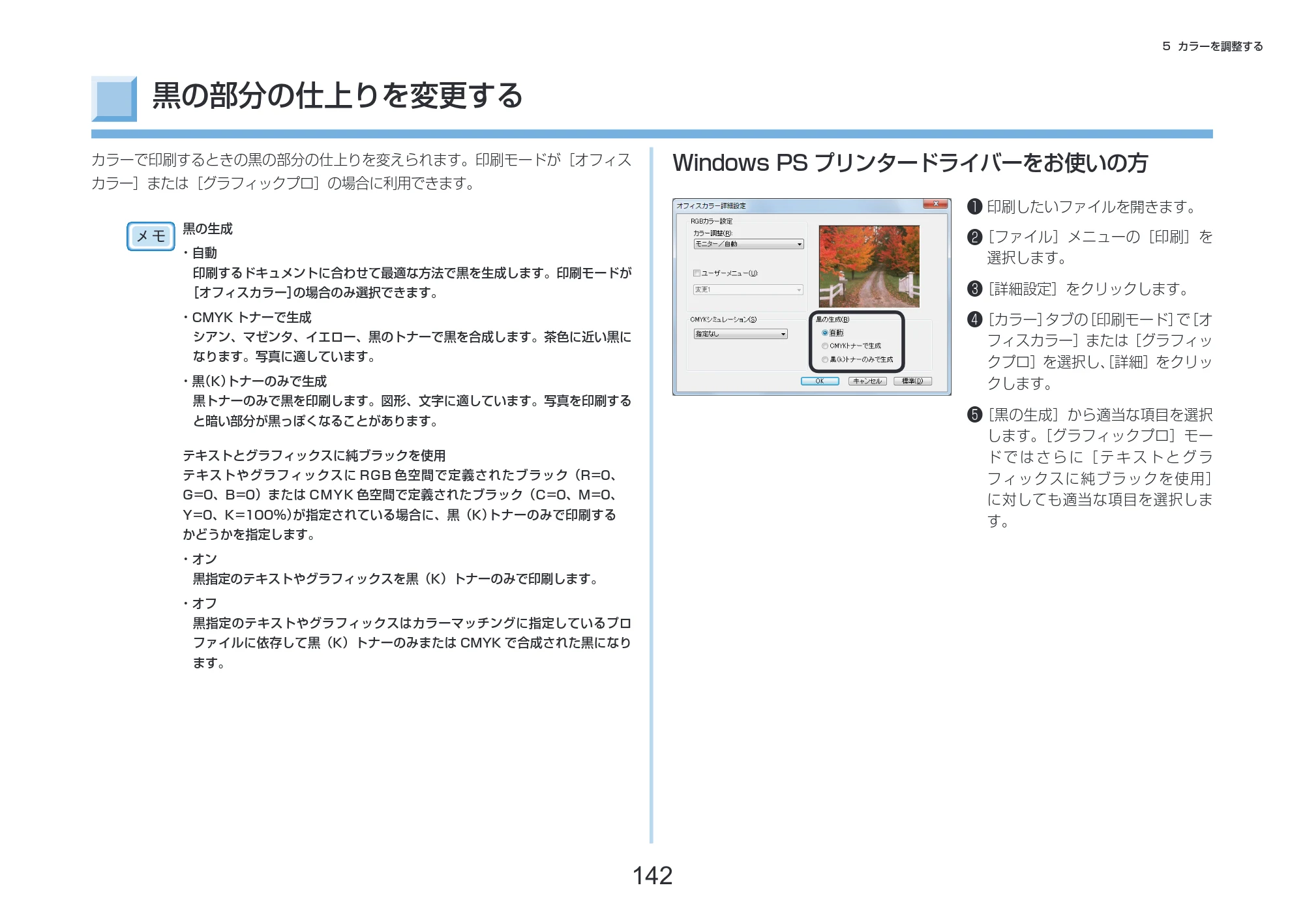The width and height of the screenshot is (1305, 924).
Task: Confirm the dialog with OK
Action: pos(820,381)
